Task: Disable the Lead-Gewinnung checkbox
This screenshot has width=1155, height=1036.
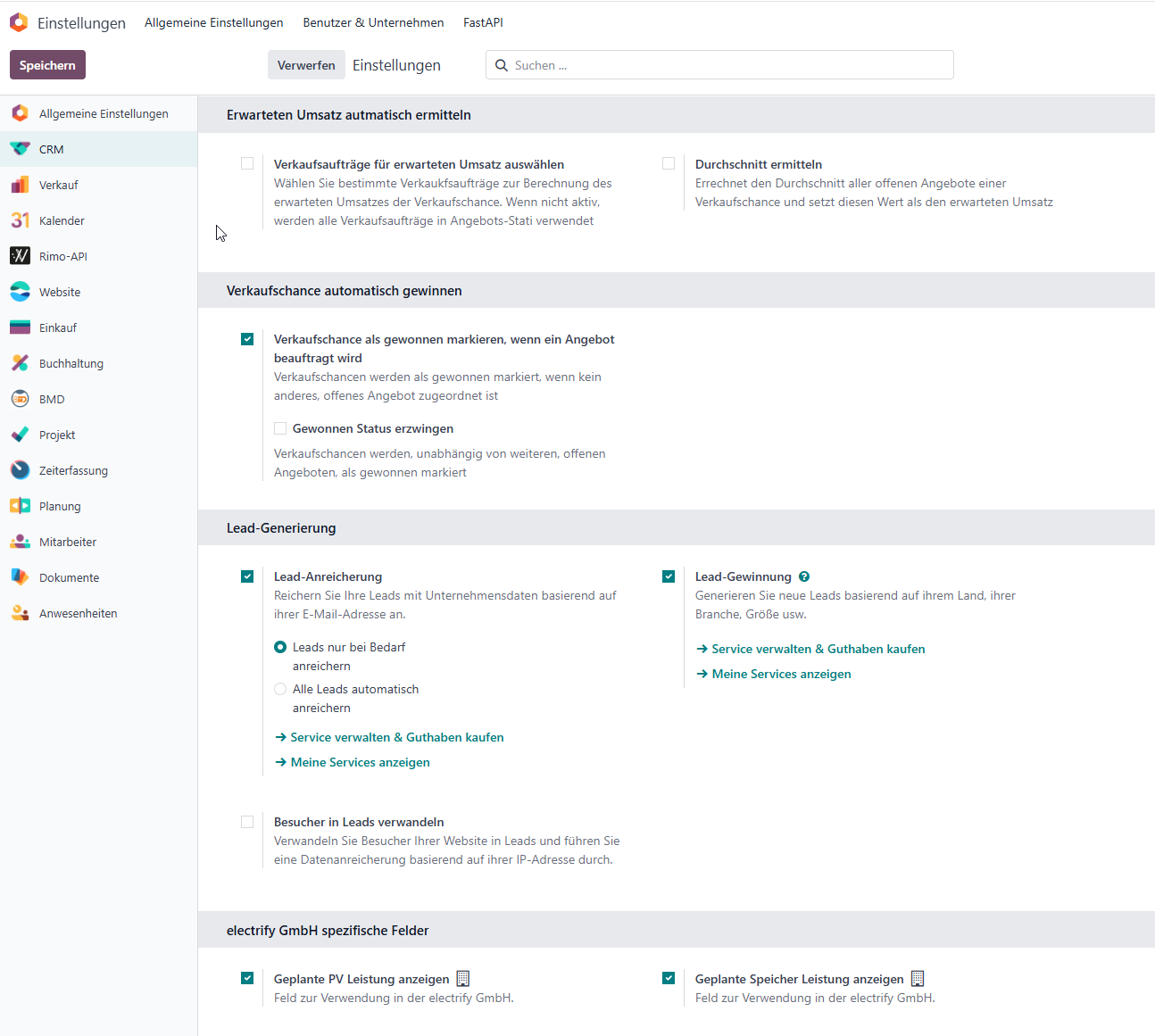Action: click(669, 576)
